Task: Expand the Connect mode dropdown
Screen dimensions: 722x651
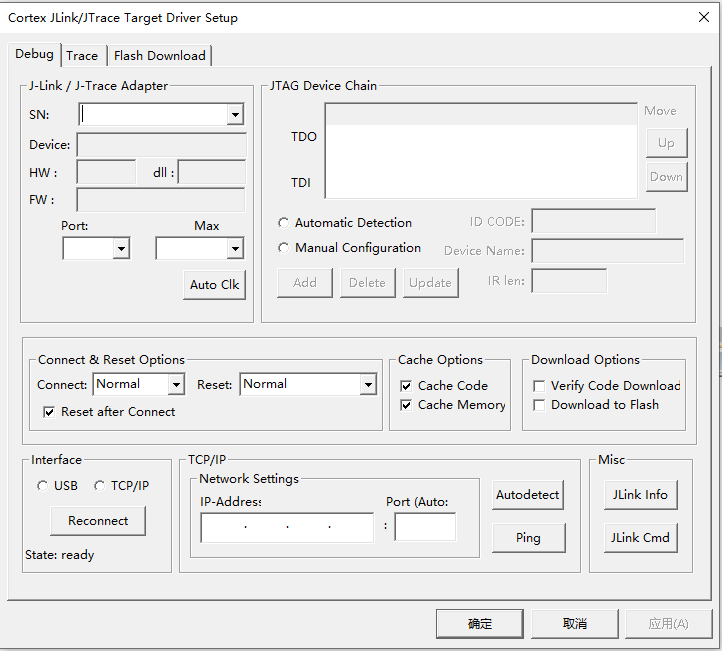Action: click(x=176, y=384)
